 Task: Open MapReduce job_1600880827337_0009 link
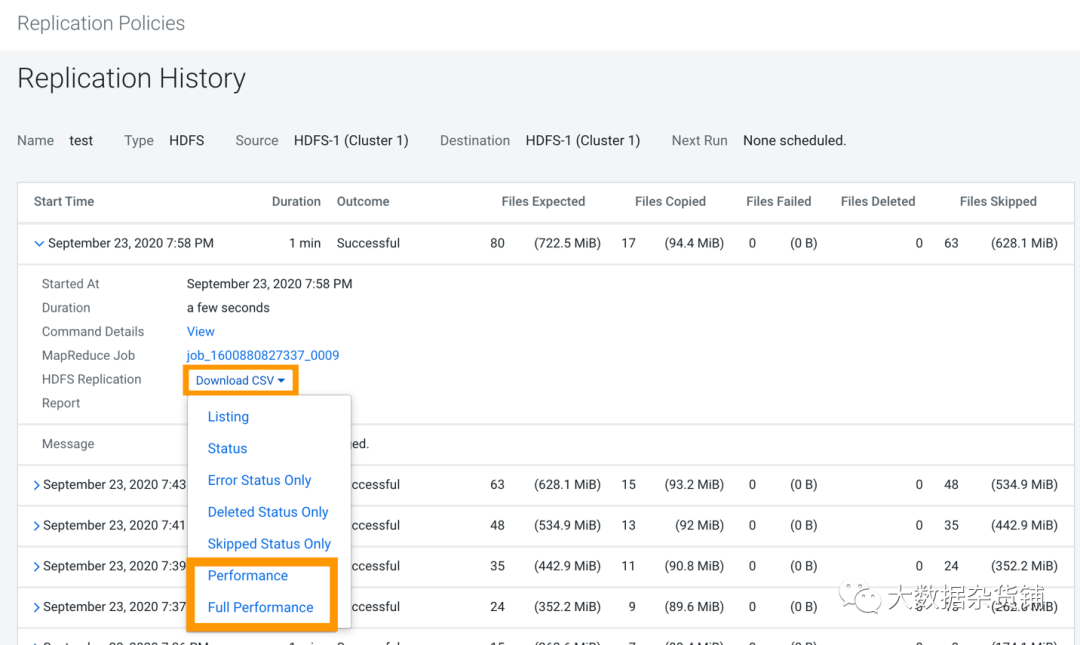263,356
